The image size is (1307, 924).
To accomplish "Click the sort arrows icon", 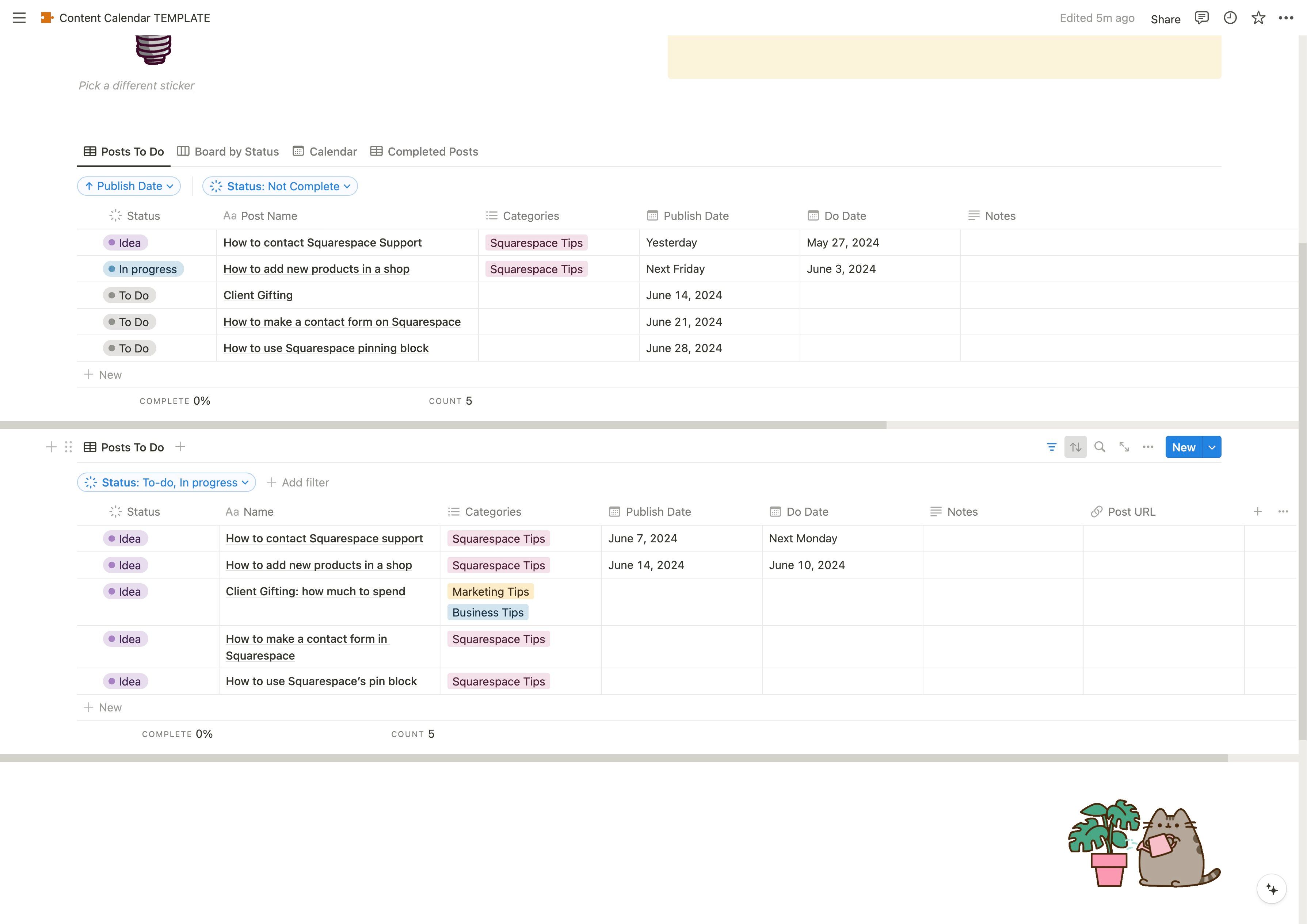I will click(1075, 447).
